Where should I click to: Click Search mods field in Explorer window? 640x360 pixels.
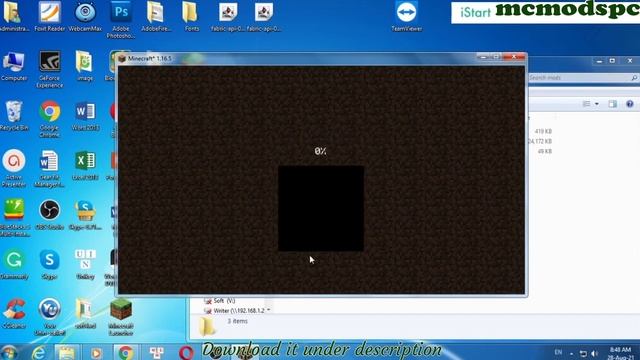(582, 78)
